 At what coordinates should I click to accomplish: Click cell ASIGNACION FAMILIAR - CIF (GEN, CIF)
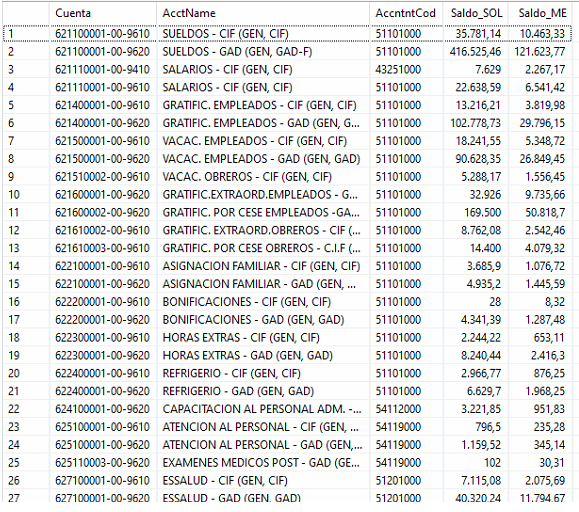(x=263, y=266)
